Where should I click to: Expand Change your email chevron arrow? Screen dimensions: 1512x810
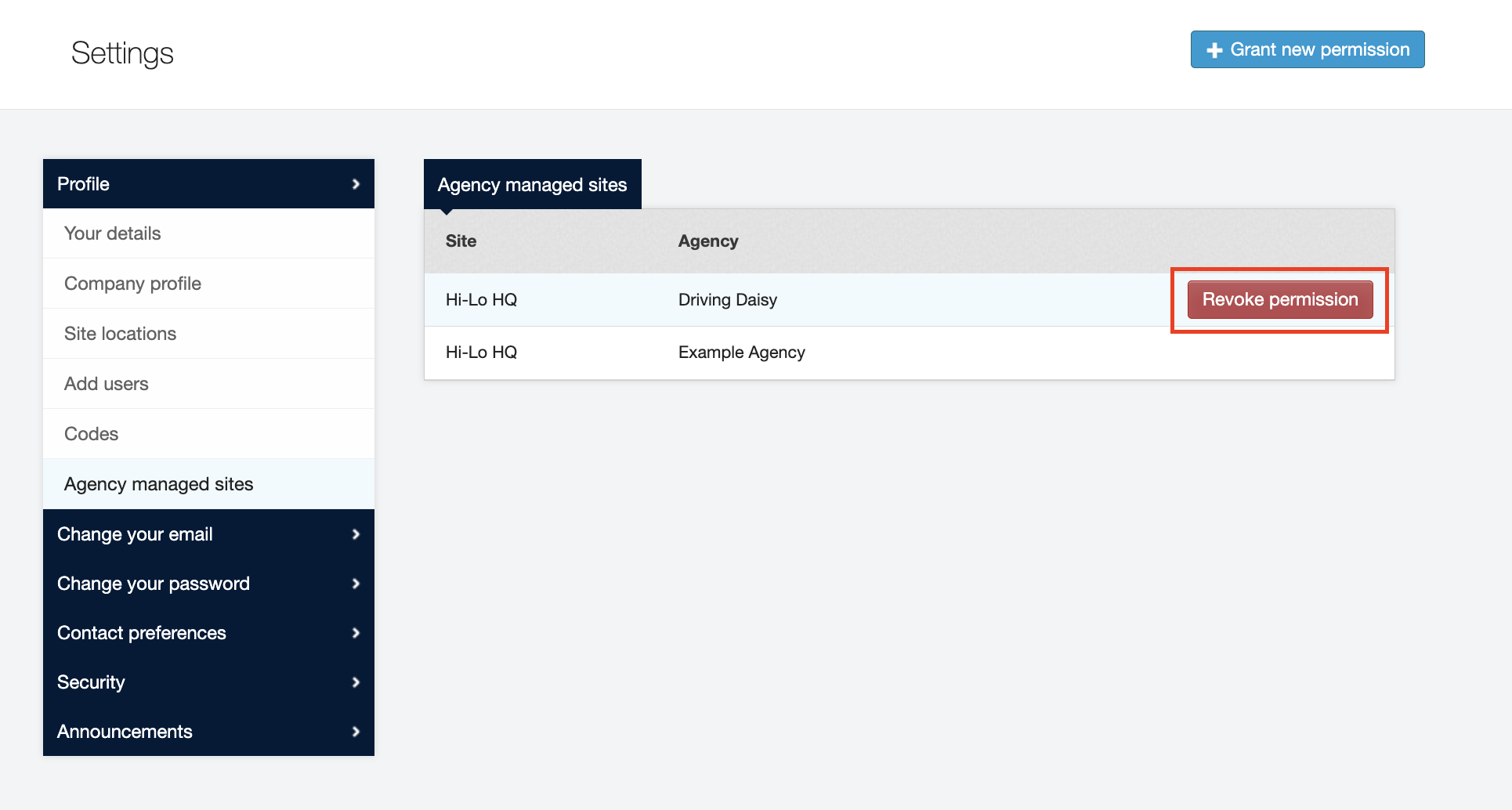point(356,534)
